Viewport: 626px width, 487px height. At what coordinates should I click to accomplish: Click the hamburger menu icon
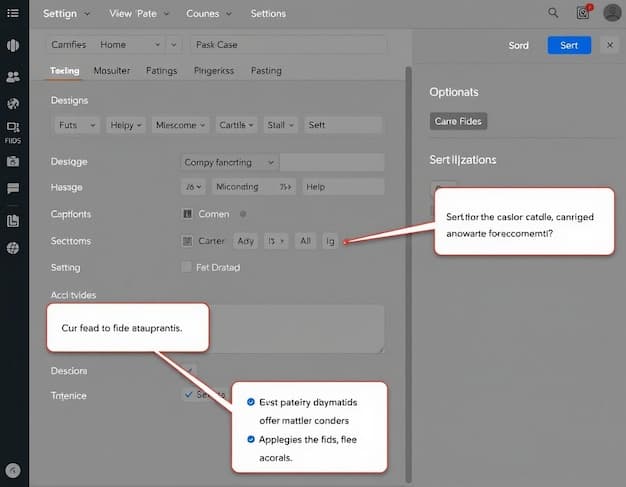(x=13, y=13)
